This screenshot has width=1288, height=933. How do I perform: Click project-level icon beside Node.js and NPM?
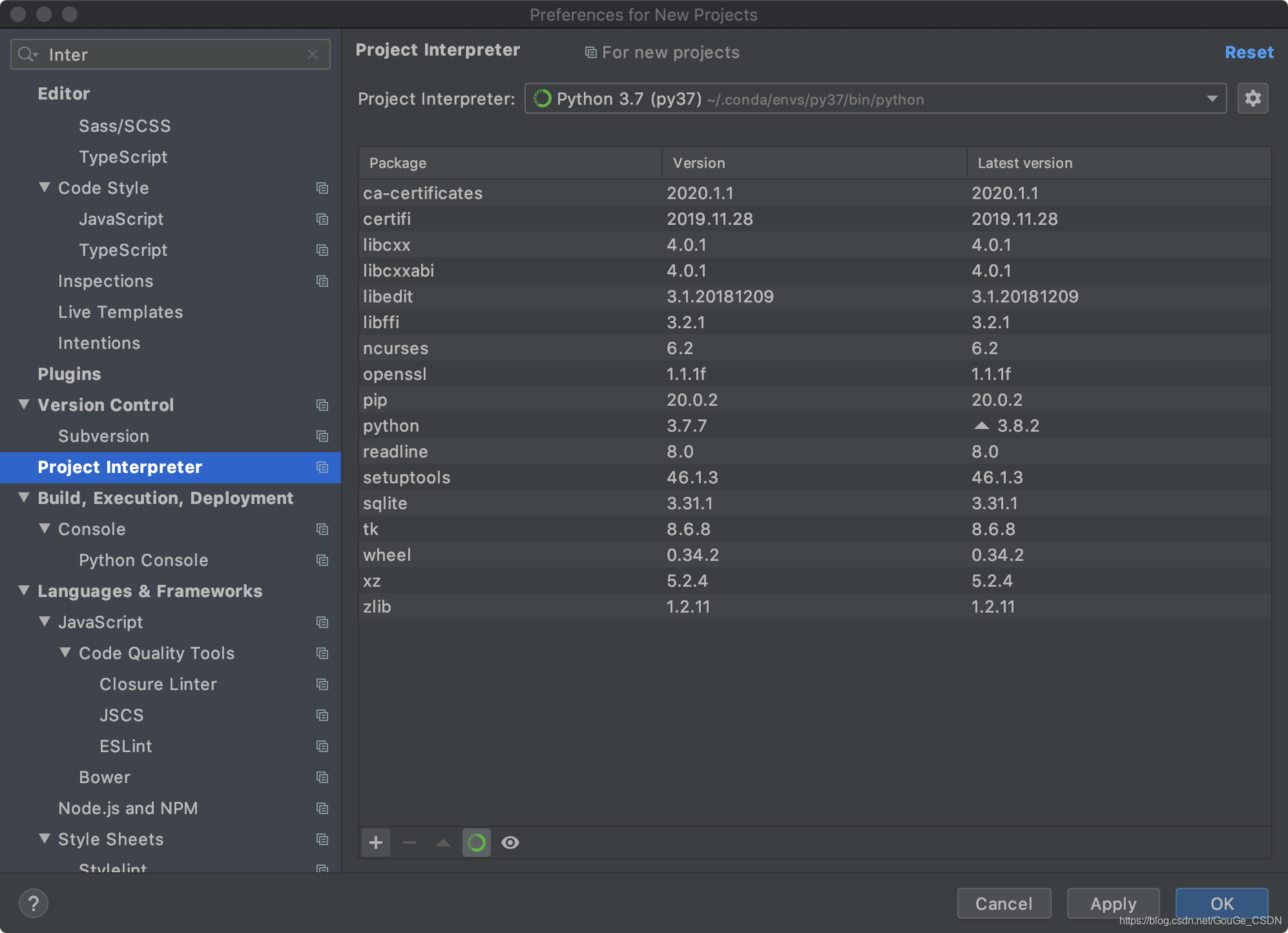tap(322, 808)
